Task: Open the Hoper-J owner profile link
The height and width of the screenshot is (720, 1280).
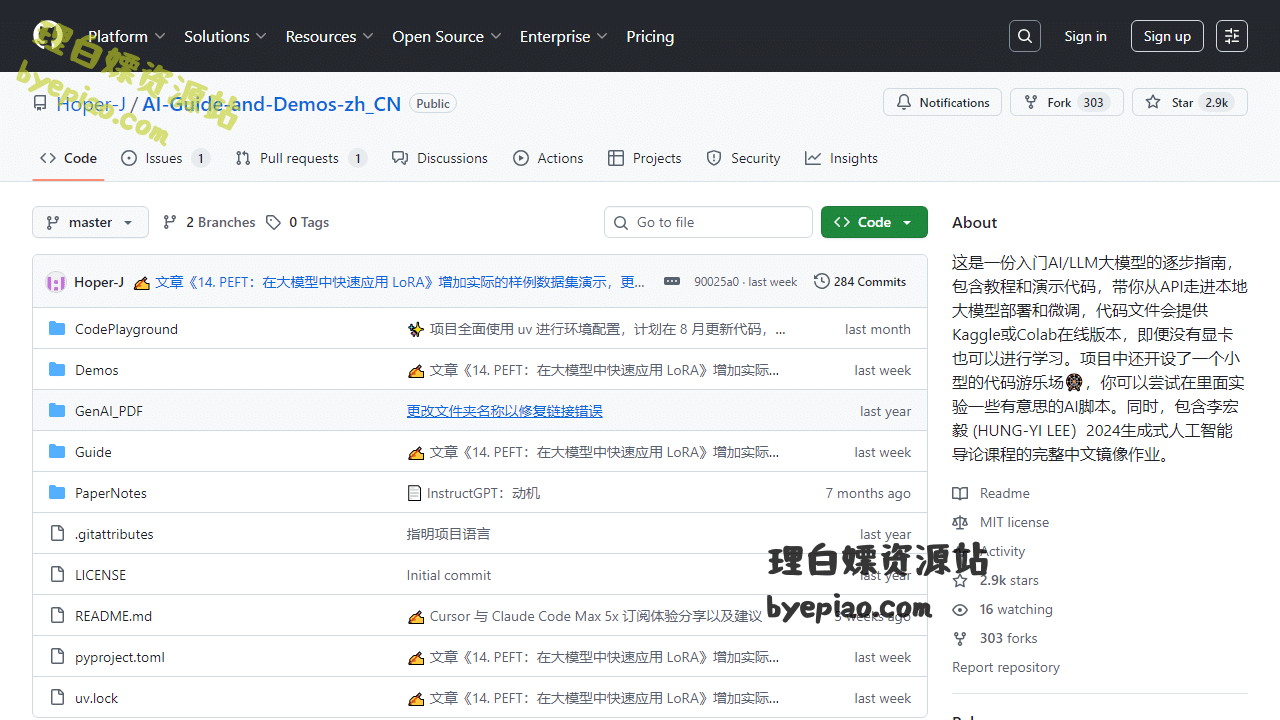Action: [x=91, y=104]
